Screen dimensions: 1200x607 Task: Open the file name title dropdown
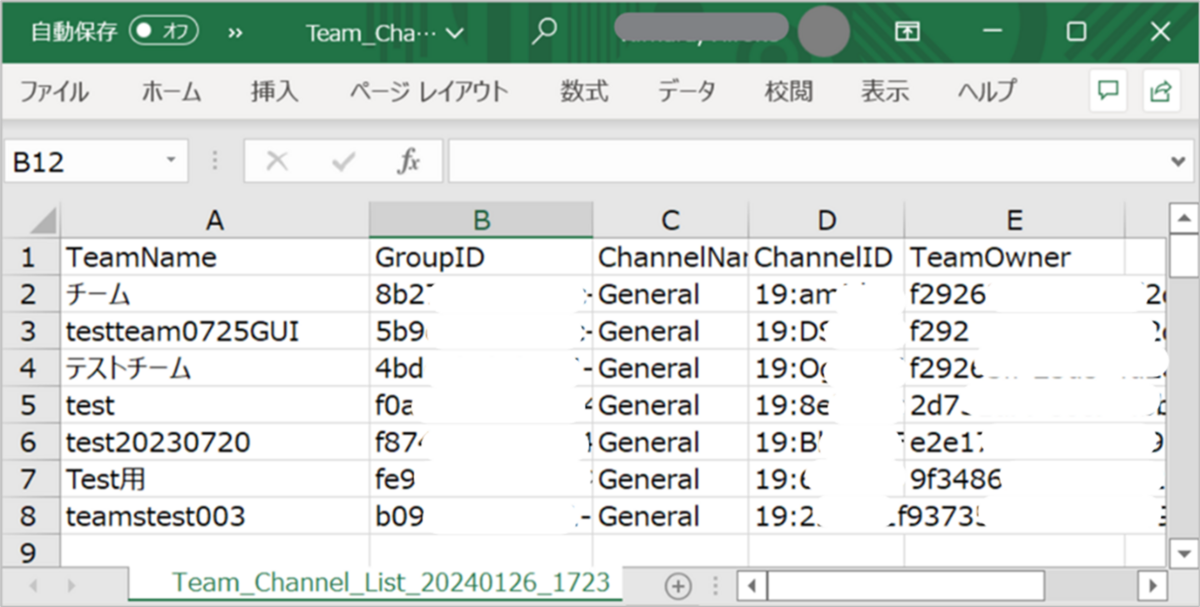tap(384, 32)
